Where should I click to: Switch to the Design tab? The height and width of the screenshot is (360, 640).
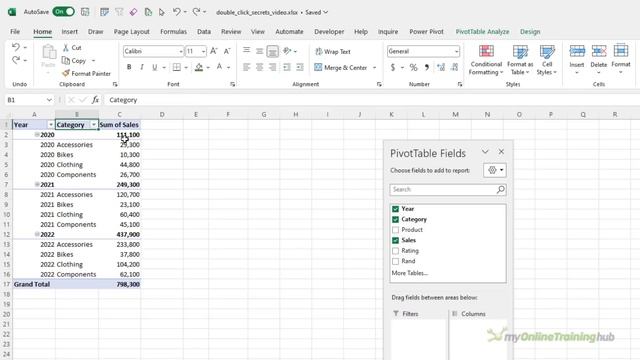[530, 31]
